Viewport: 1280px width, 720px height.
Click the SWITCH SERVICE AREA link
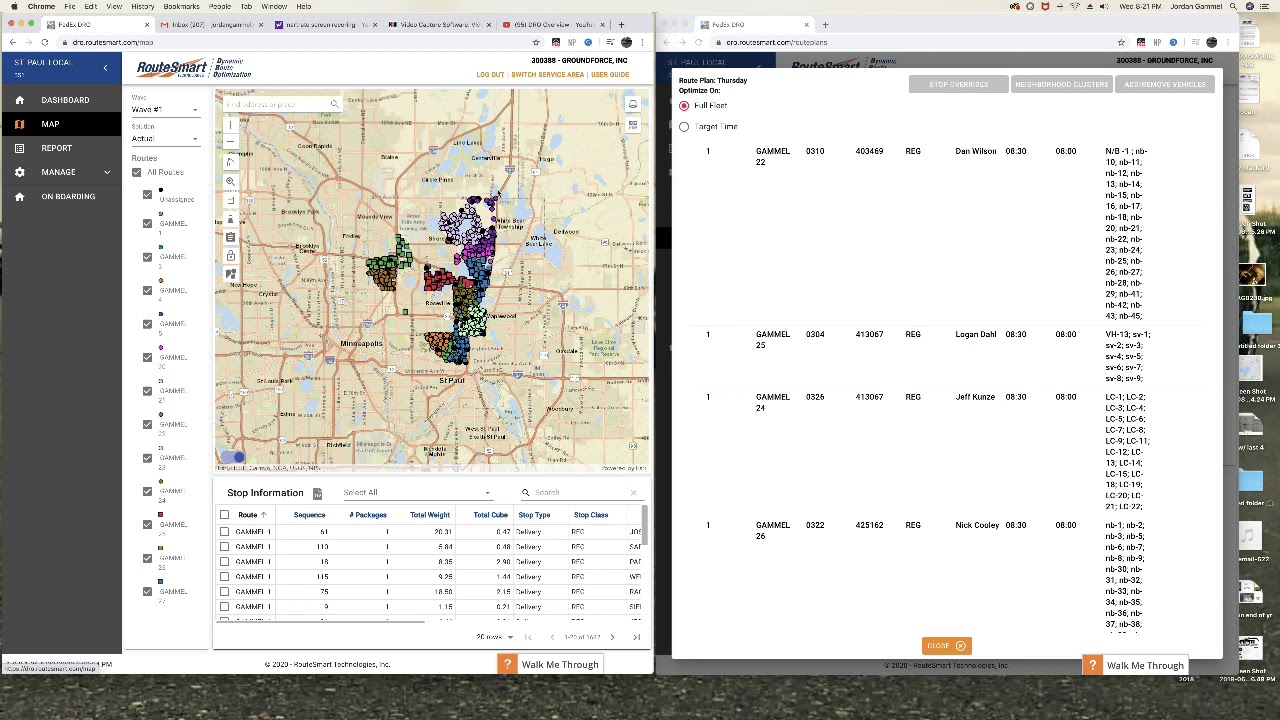click(x=547, y=75)
